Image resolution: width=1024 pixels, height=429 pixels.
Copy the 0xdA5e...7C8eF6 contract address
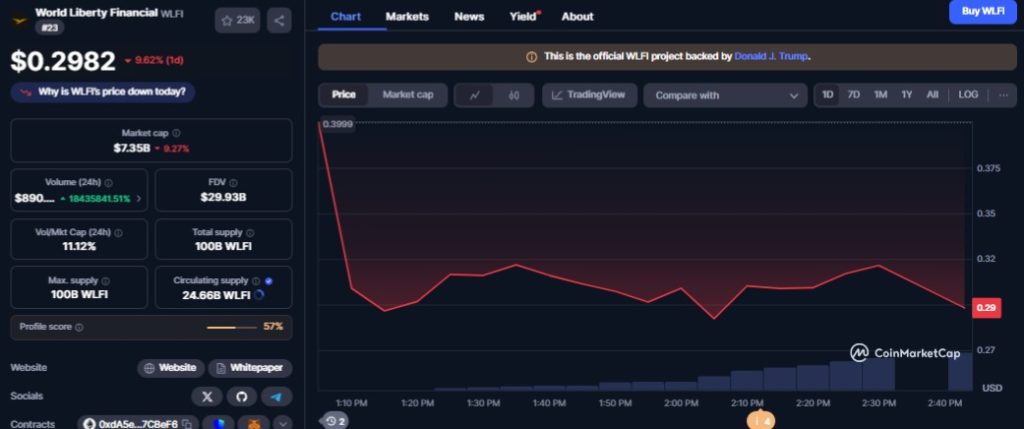[187, 424]
